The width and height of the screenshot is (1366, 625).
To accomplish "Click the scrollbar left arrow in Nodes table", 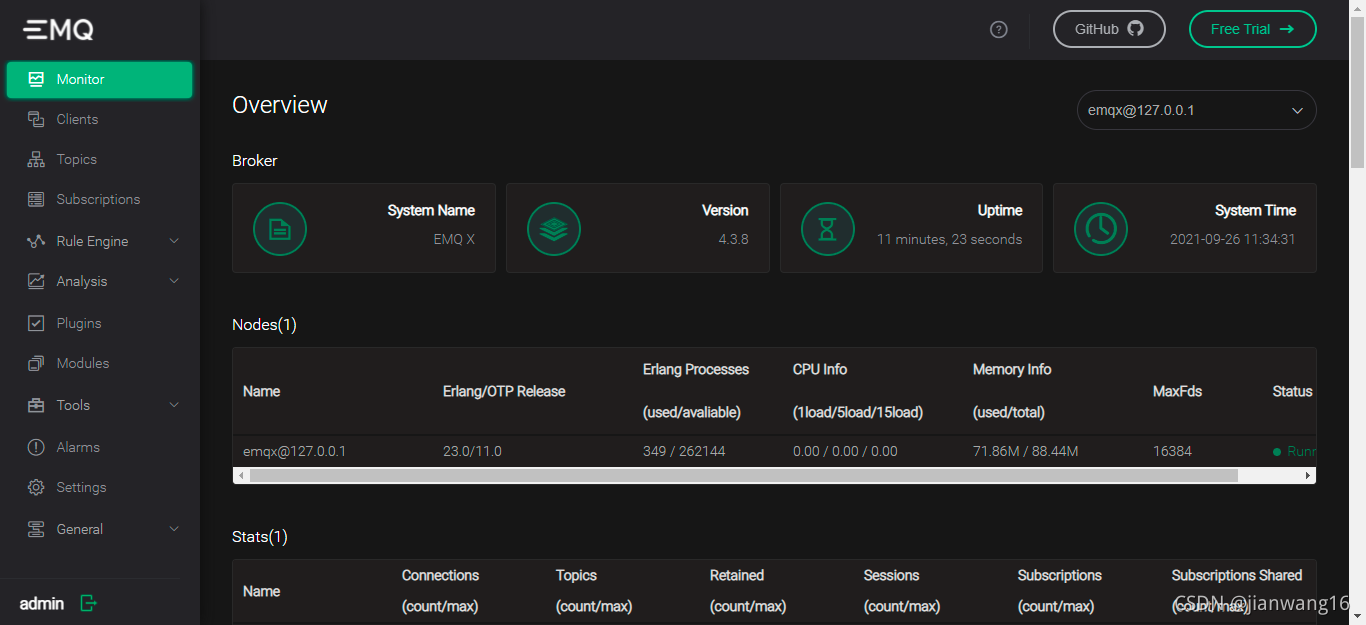I will coord(240,476).
